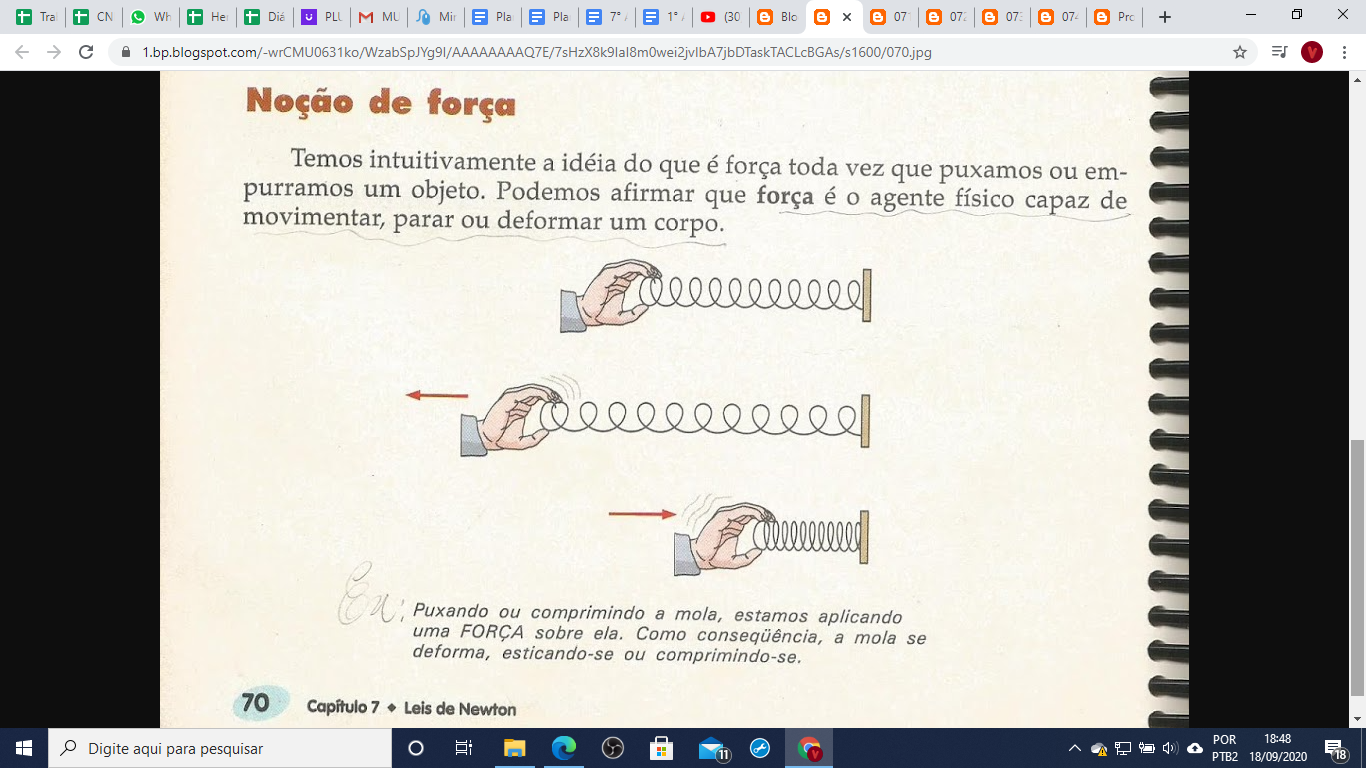Click the caption starting 'Puxando ou comprimindo'
Image resolution: width=1366 pixels, height=768 pixels.
click(x=668, y=635)
